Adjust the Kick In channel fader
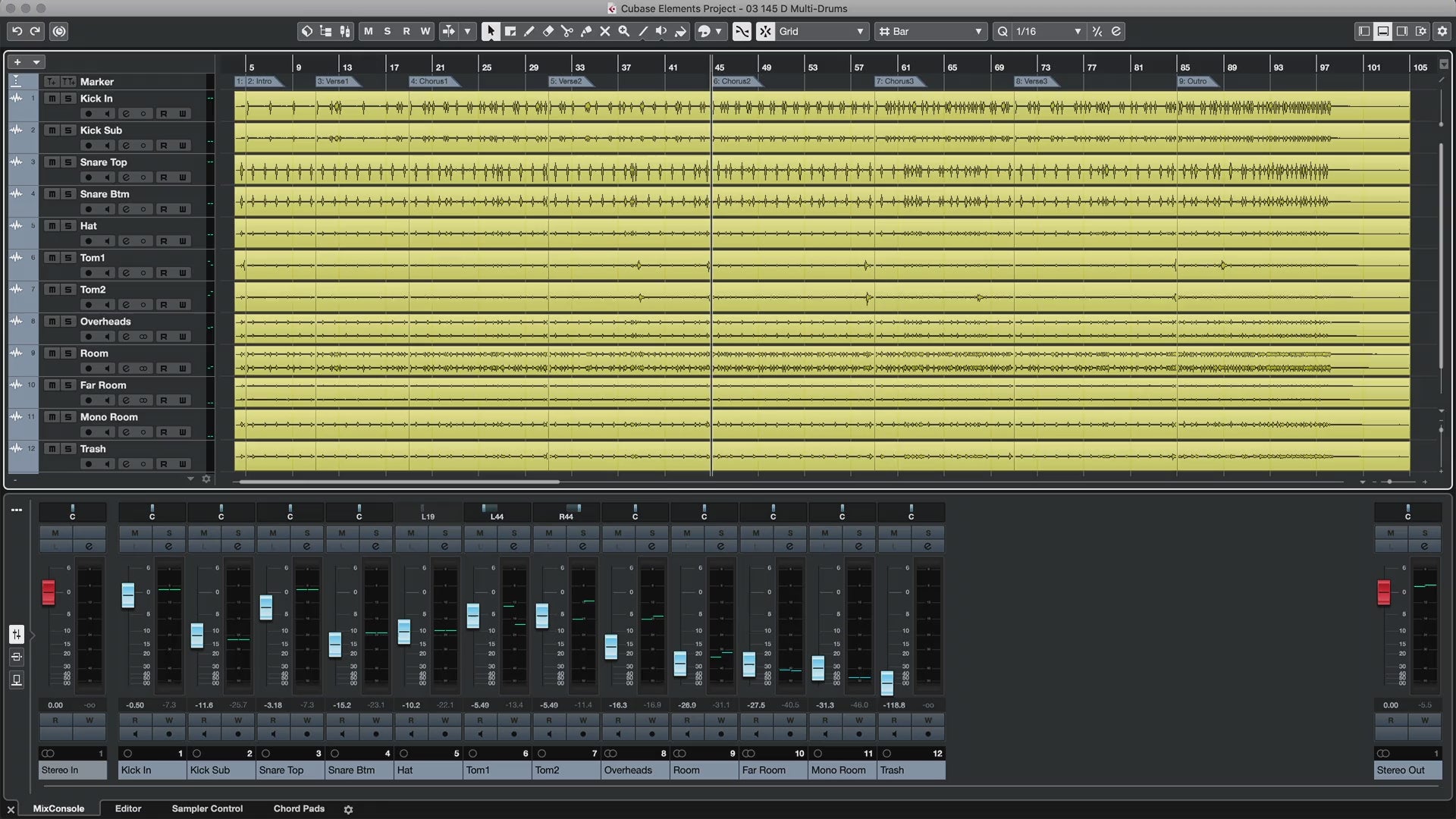Image resolution: width=1456 pixels, height=819 pixels. (x=128, y=595)
